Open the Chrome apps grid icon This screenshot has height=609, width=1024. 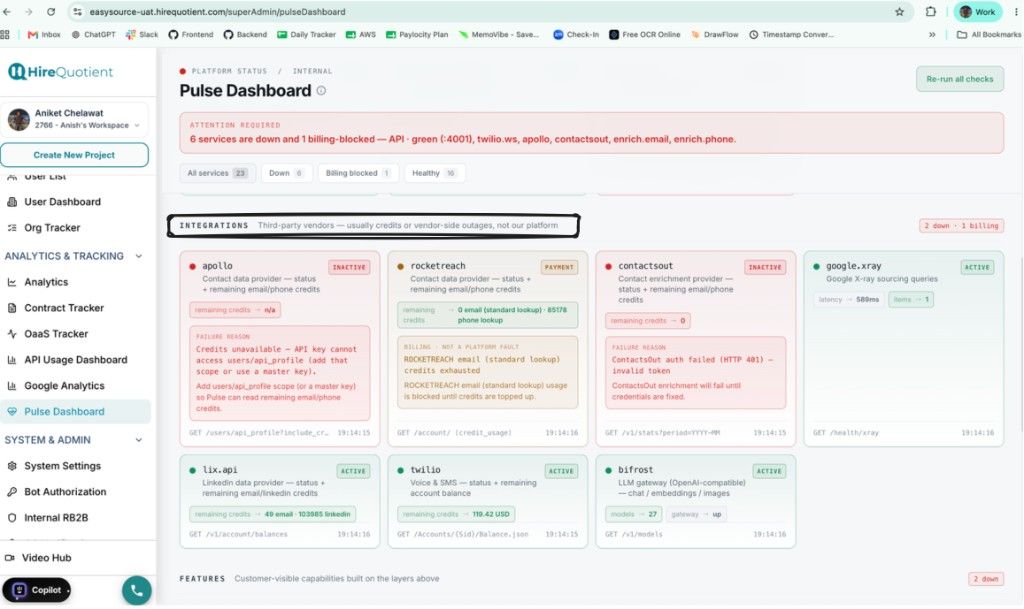click(5, 35)
